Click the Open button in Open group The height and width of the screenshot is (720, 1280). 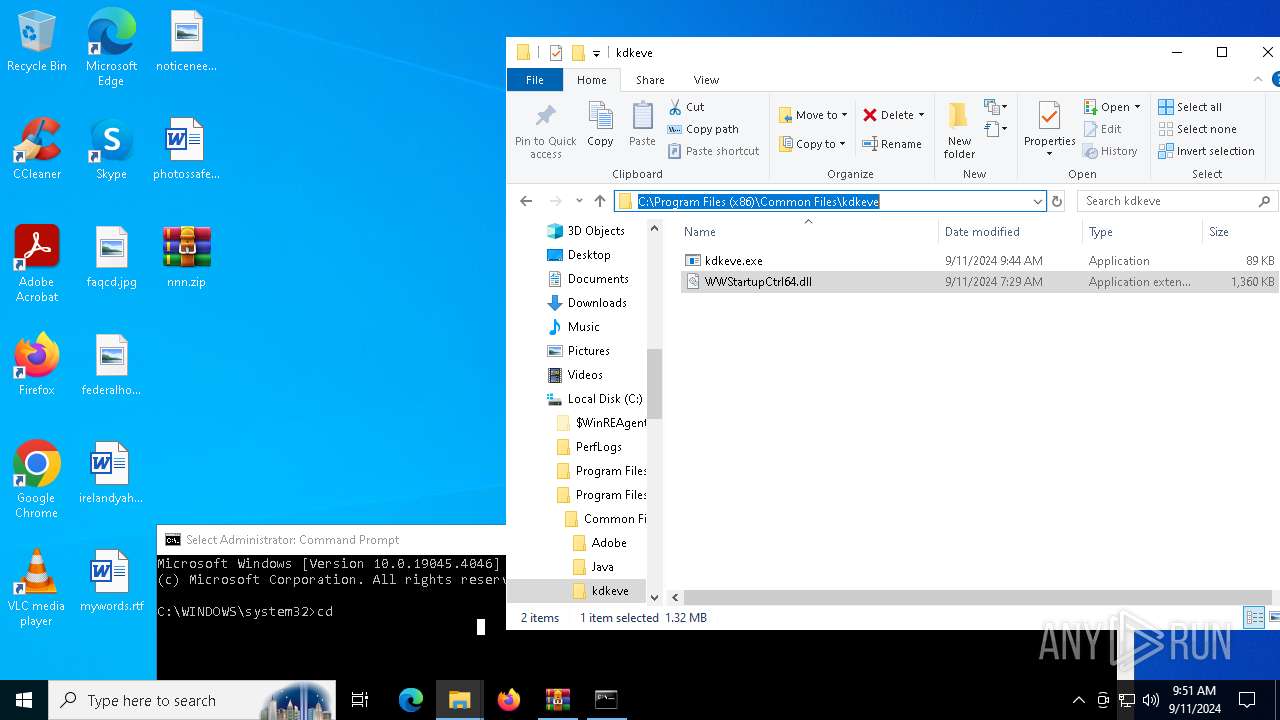pos(1112,107)
